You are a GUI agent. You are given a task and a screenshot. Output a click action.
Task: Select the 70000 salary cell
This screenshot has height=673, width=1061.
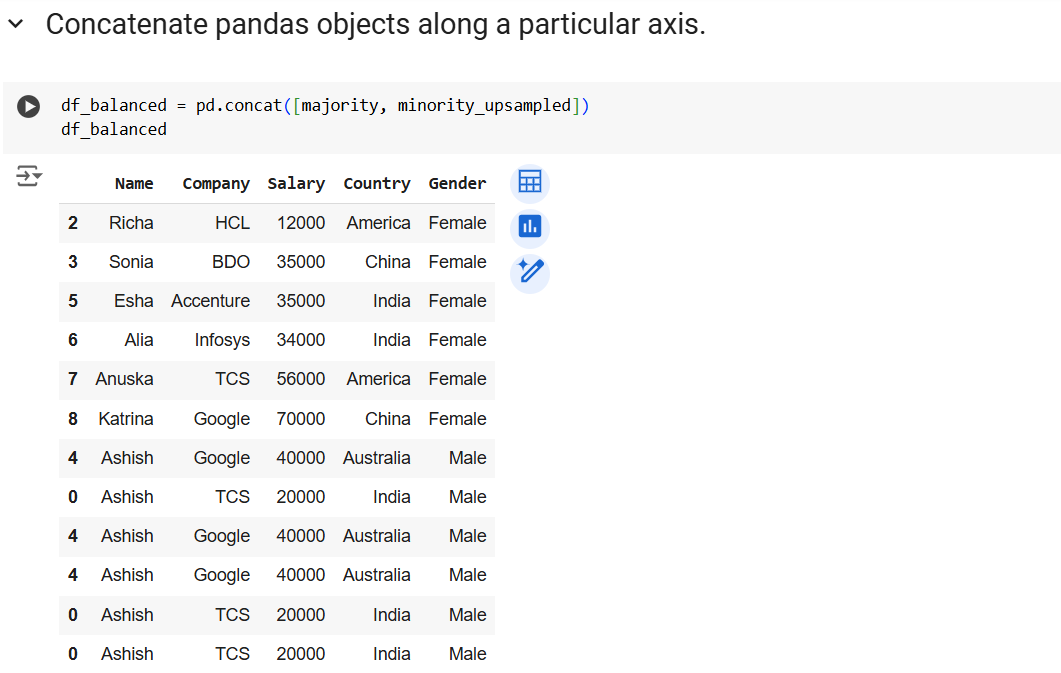click(x=301, y=419)
